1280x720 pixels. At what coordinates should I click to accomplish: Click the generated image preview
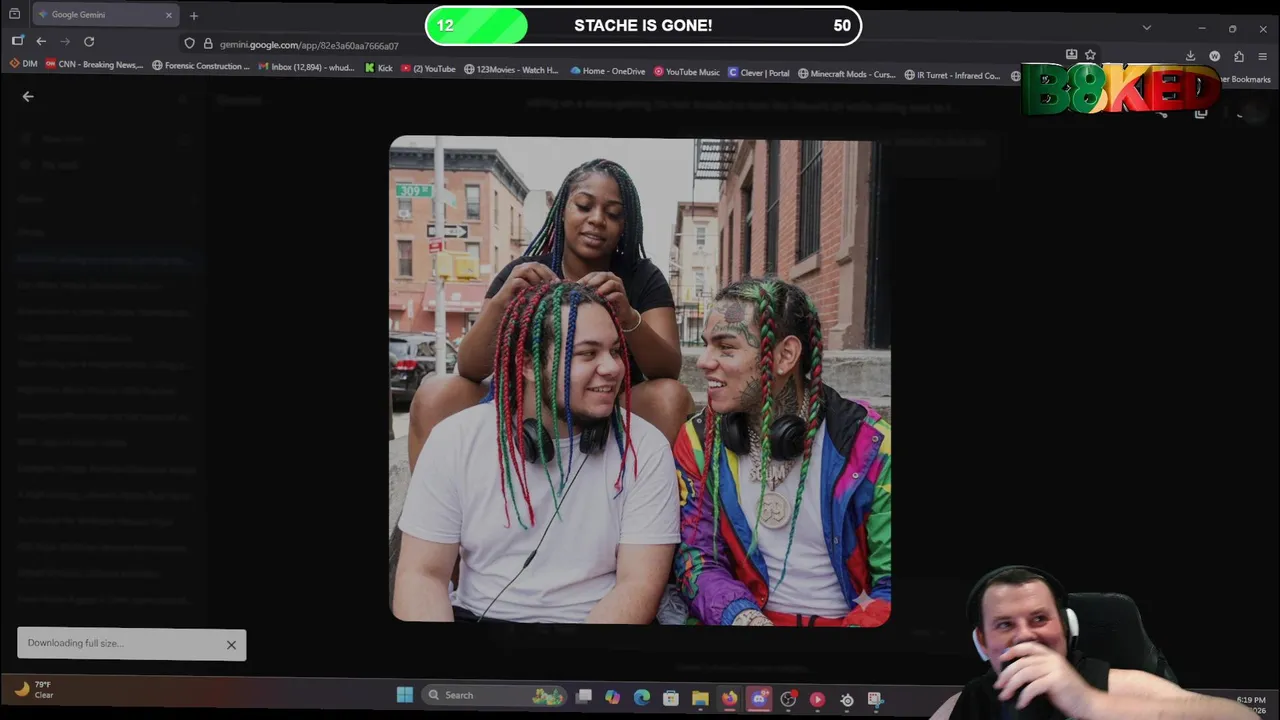(640, 380)
